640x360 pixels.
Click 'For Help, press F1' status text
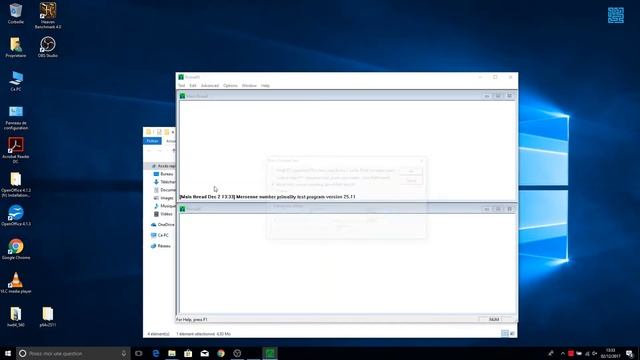click(192, 320)
